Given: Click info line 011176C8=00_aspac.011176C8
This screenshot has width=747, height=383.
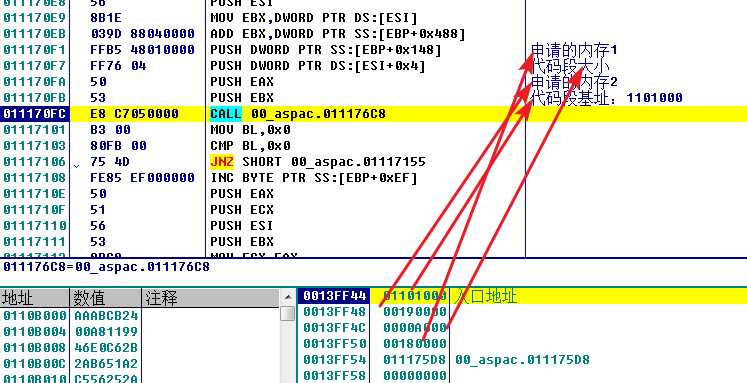Looking at the screenshot, I should click(106, 267).
